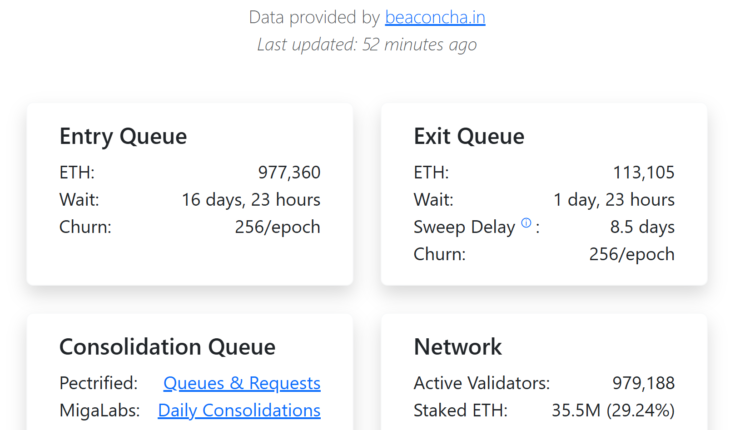Open the Queues & Requests link
Image resolution: width=750 pixels, height=430 pixels.
pyautogui.click(x=242, y=383)
